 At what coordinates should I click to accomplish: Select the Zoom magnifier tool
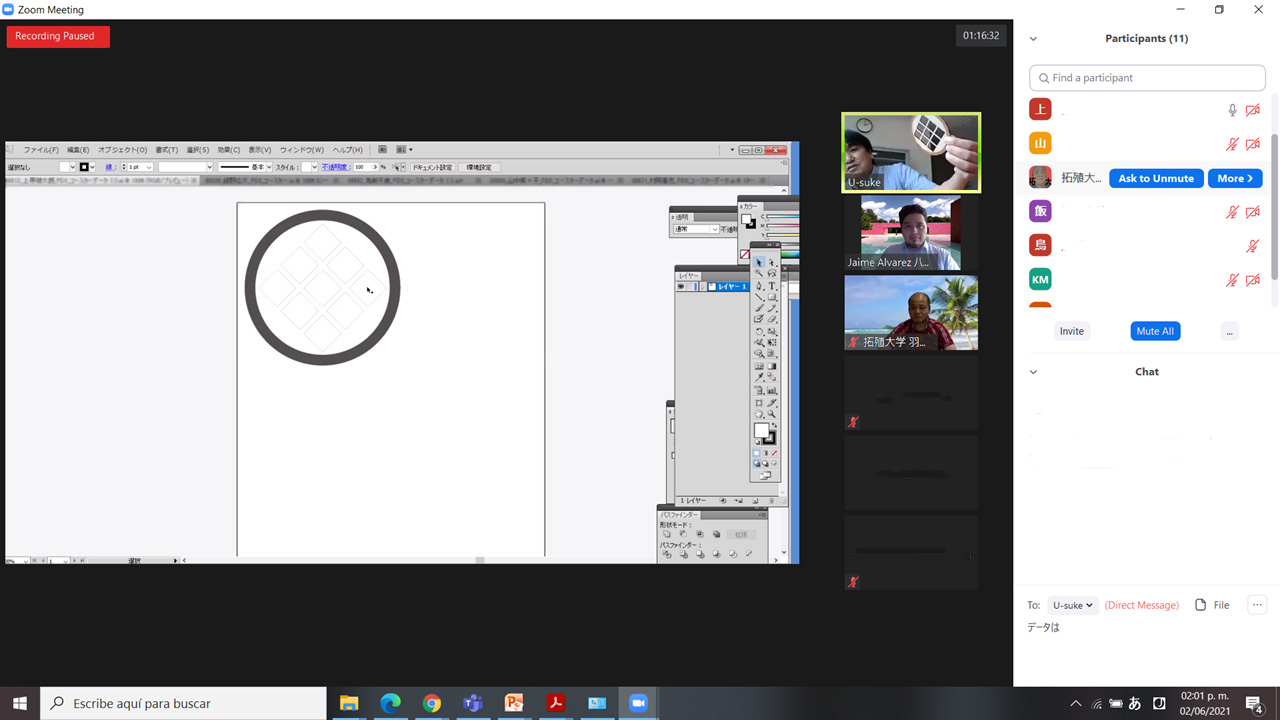coord(772,413)
